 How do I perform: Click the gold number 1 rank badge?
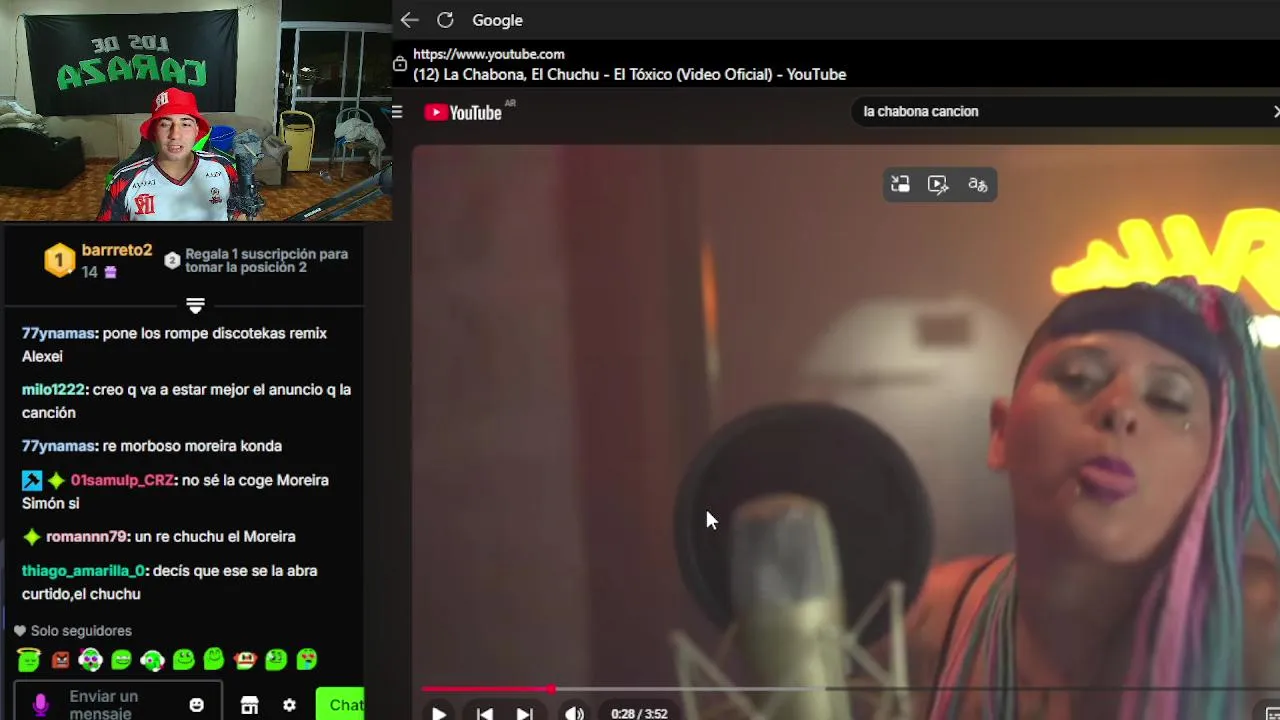tap(59, 260)
